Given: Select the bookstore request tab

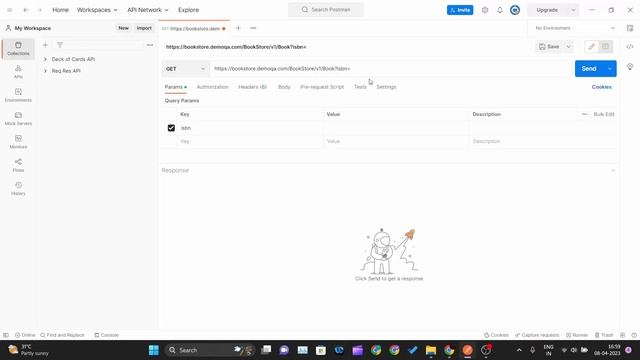Looking at the screenshot, I should coord(193,29).
